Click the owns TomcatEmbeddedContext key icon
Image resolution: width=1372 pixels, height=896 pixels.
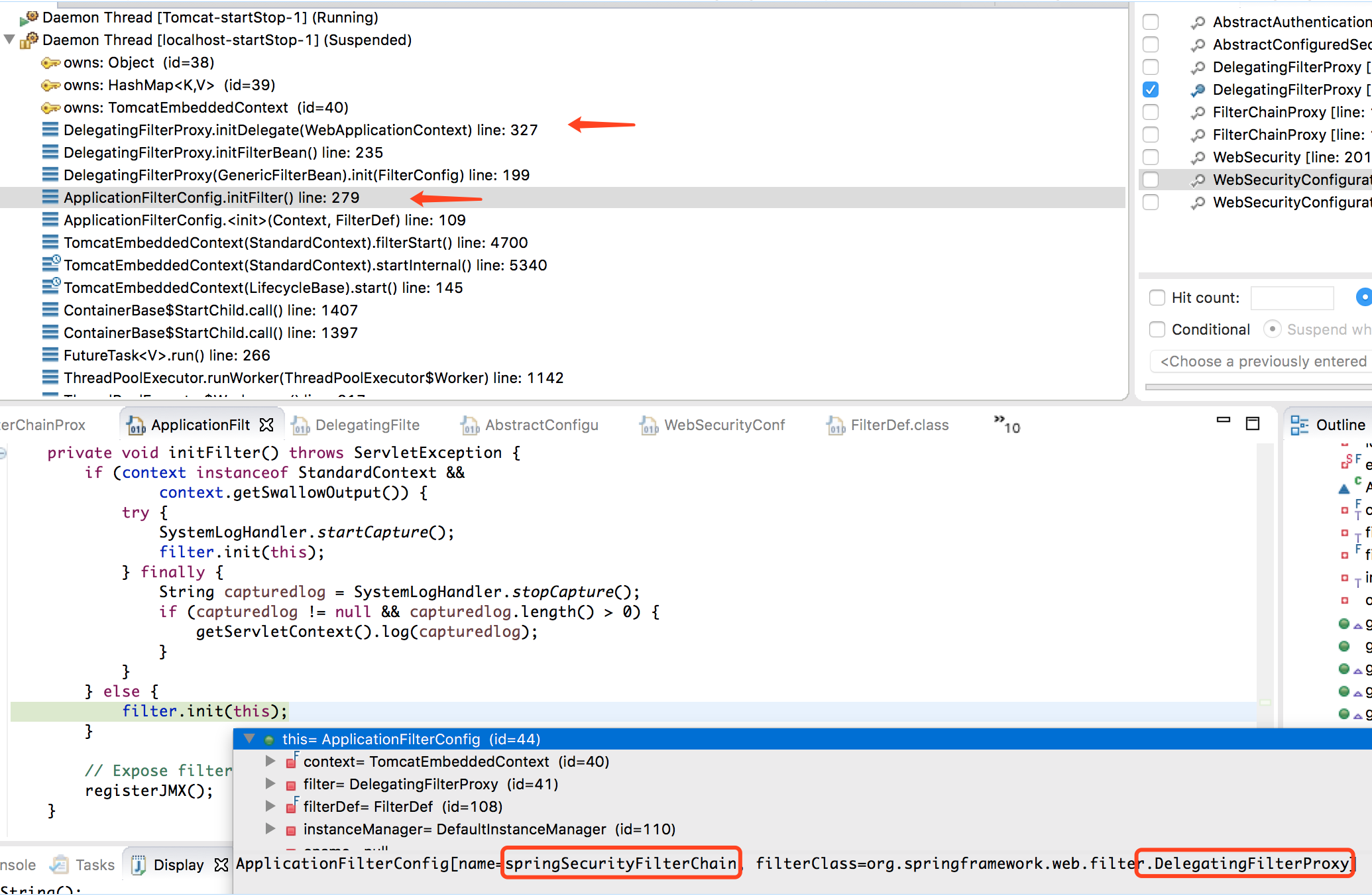click(x=50, y=107)
